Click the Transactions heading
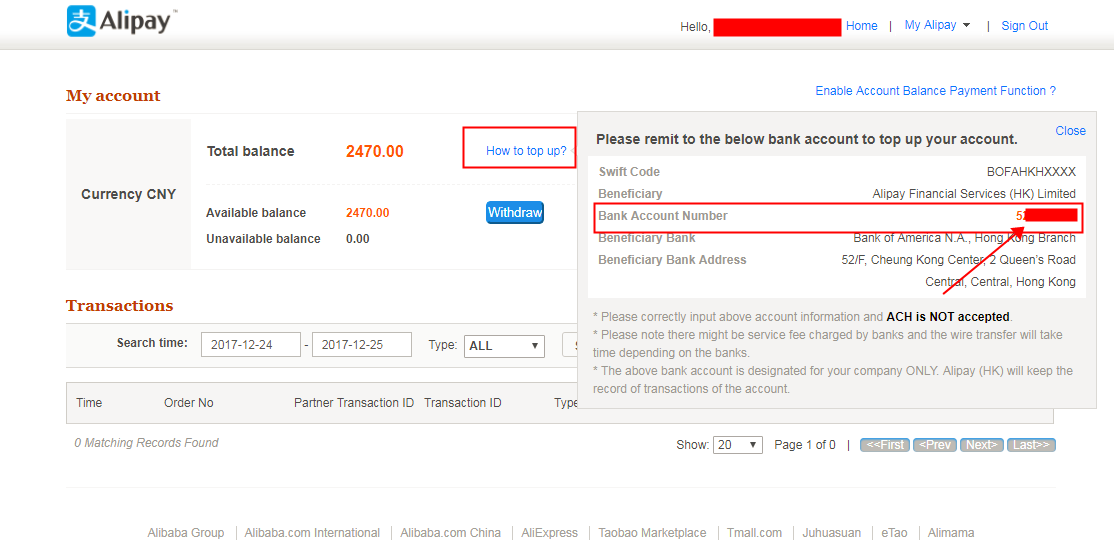 (119, 306)
